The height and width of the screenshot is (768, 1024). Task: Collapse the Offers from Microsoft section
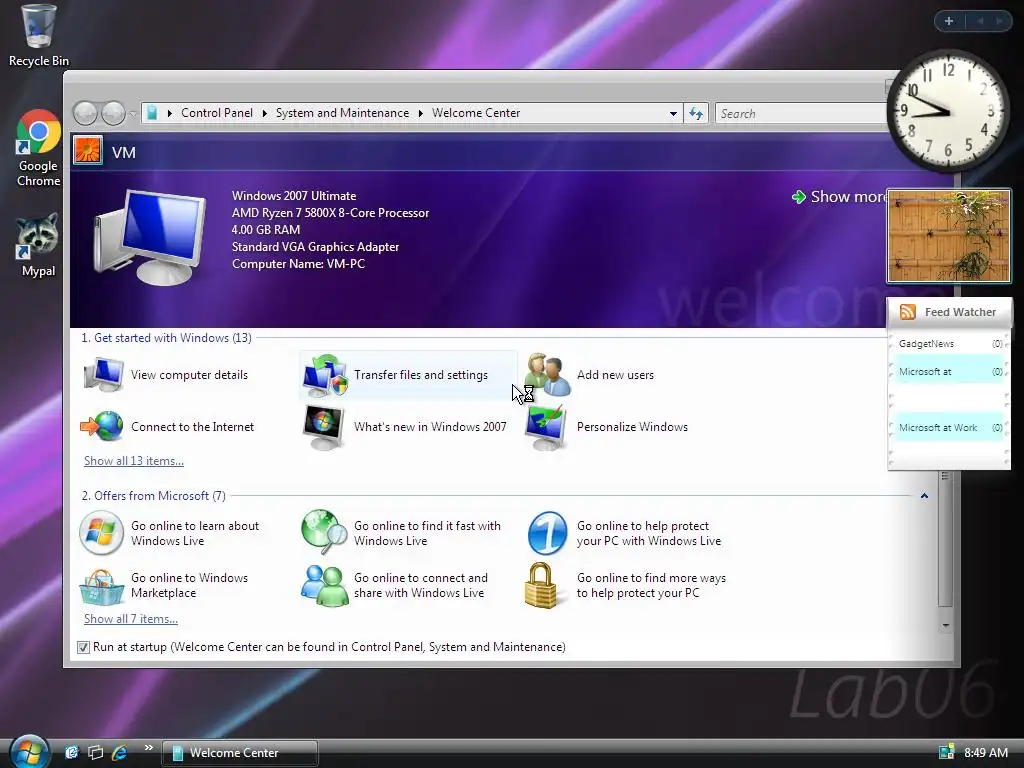(x=924, y=496)
